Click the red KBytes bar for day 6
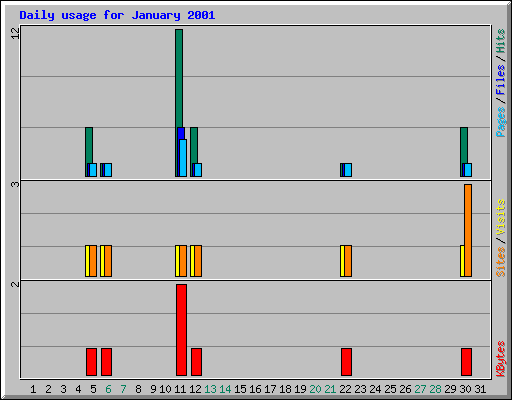Viewport: 512px width, 400px height. 106,362
